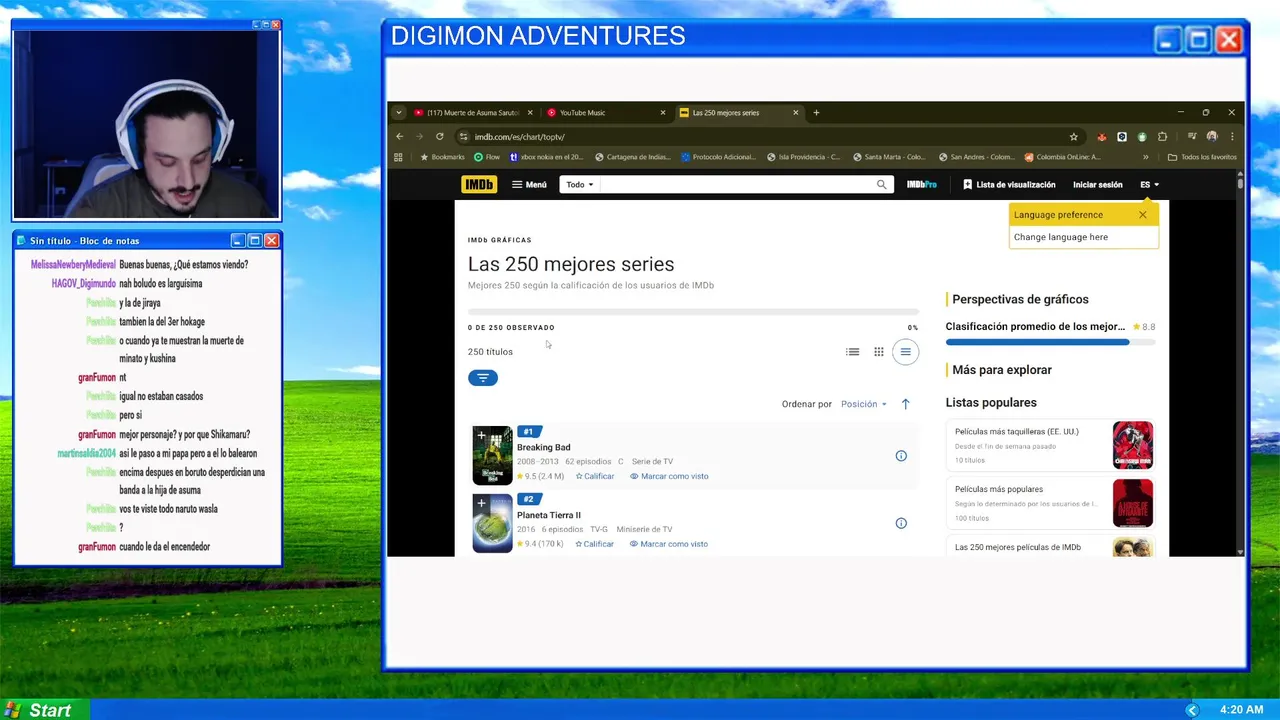Add Planeta Tierra II to watchlist plus icon
1280x720 pixels.
pyautogui.click(x=481, y=503)
